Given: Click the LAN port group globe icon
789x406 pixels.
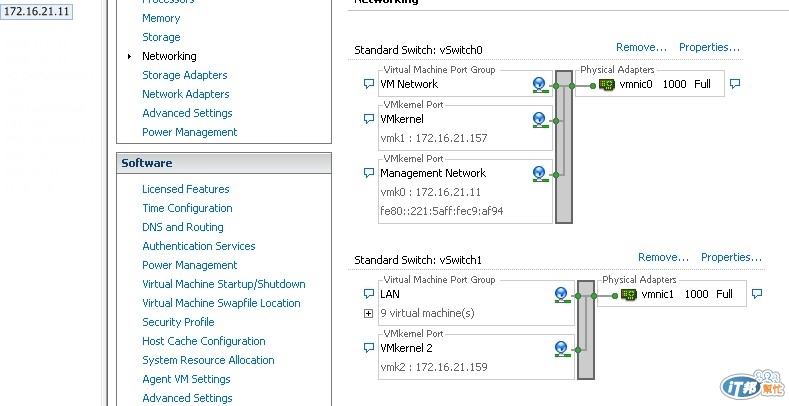Looking at the screenshot, I should (x=562, y=295).
